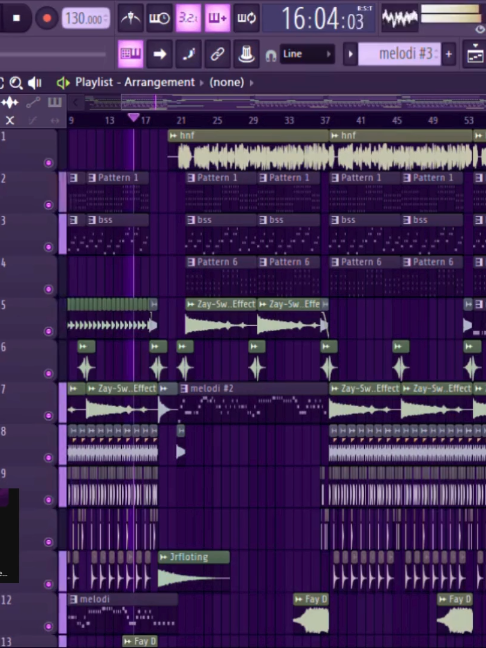
Task: Expand the (none) arrangement chevron
Action: pyautogui.click(x=252, y=83)
